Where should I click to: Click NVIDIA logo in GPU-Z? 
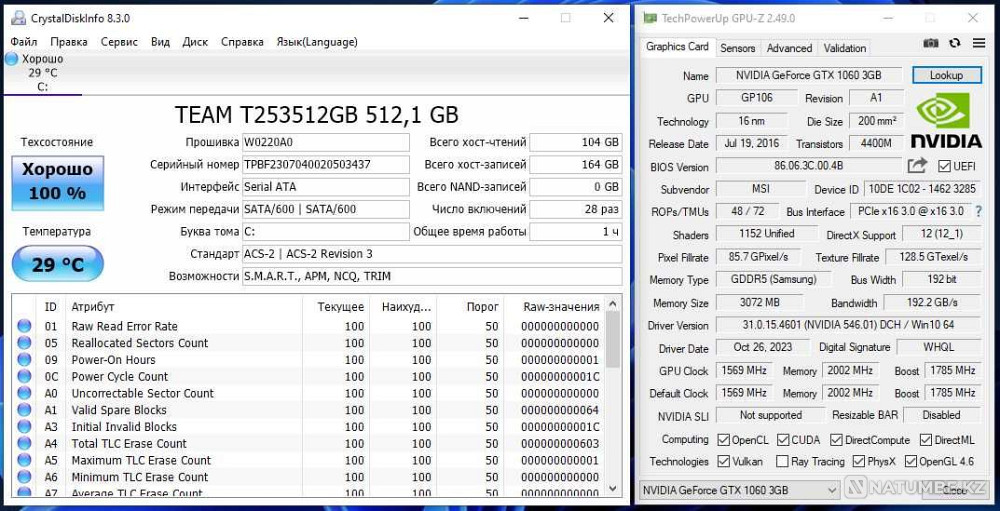(946, 120)
